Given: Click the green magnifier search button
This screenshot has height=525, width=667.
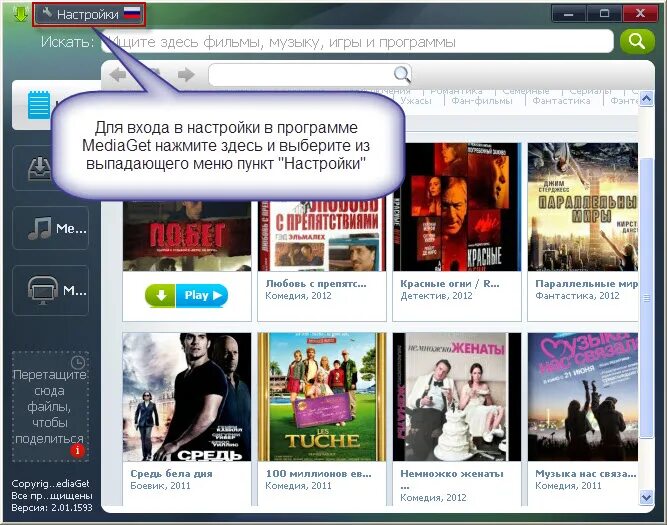Looking at the screenshot, I should 637,41.
